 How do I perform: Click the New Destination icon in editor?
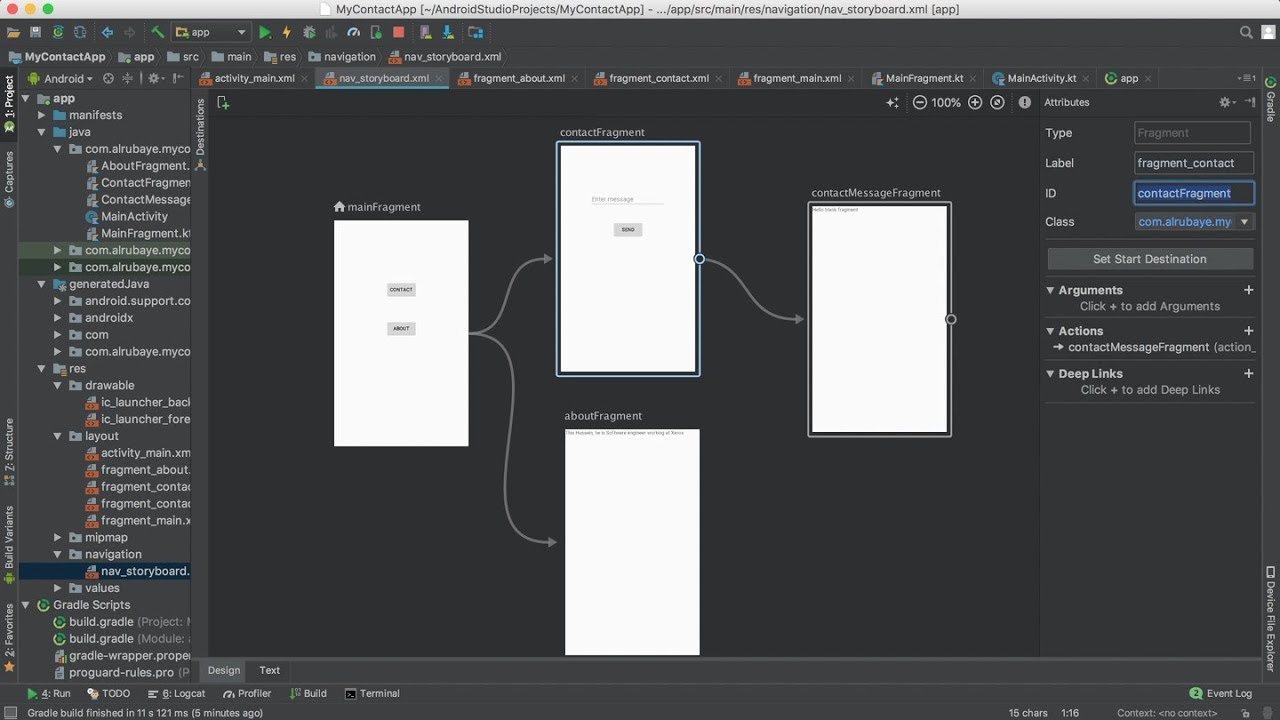click(223, 102)
